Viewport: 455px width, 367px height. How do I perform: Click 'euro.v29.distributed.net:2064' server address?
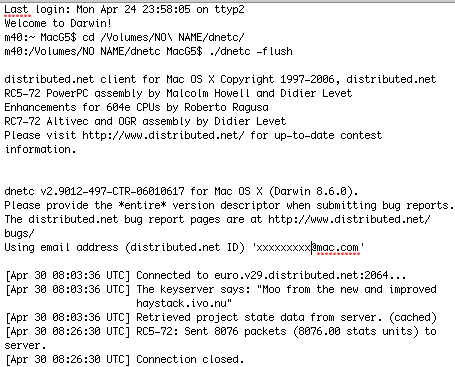coord(301,275)
